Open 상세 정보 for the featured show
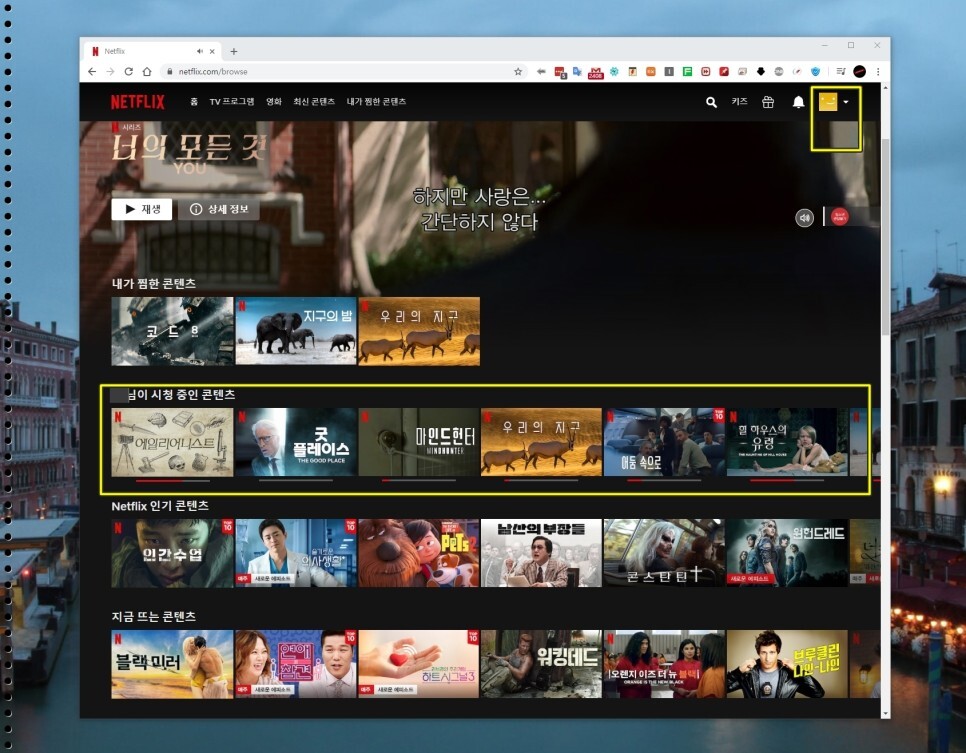Image resolution: width=966 pixels, height=753 pixels. pyautogui.click(x=219, y=209)
